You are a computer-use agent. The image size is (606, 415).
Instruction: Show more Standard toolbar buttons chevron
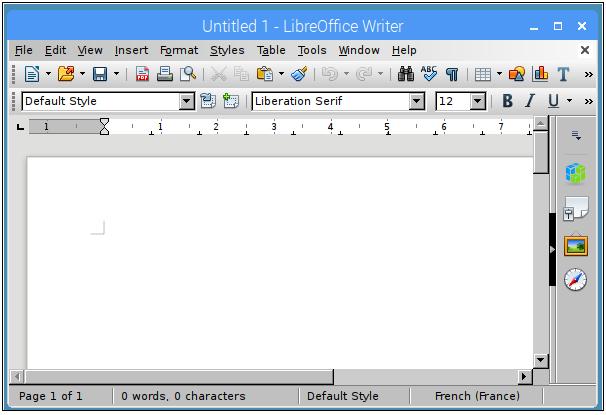[589, 74]
